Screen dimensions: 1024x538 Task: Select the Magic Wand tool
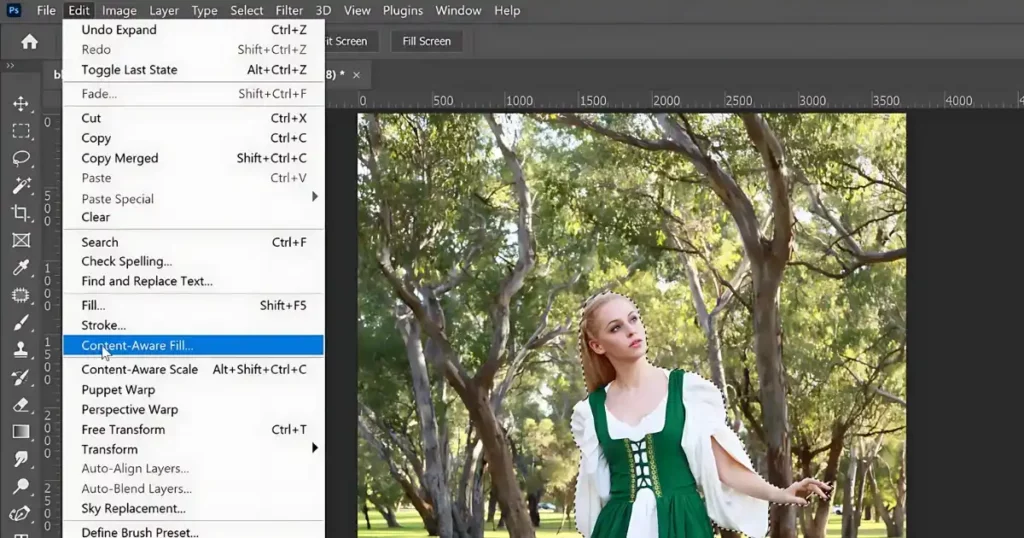(21, 186)
